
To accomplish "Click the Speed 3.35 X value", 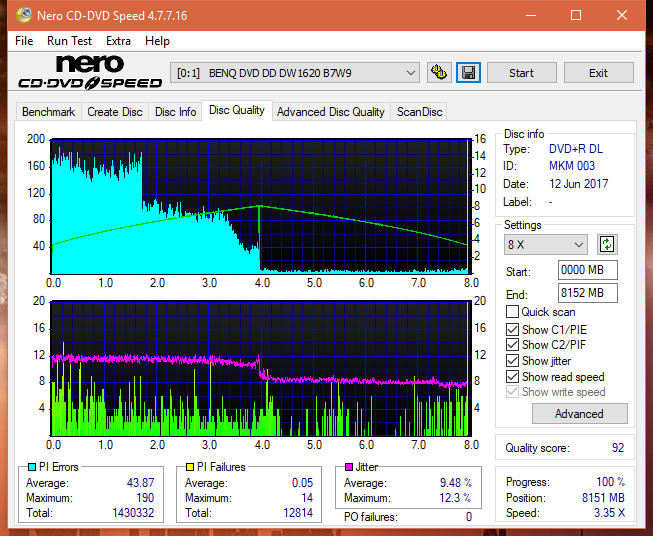I will pyautogui.click(x=609, y=513).
